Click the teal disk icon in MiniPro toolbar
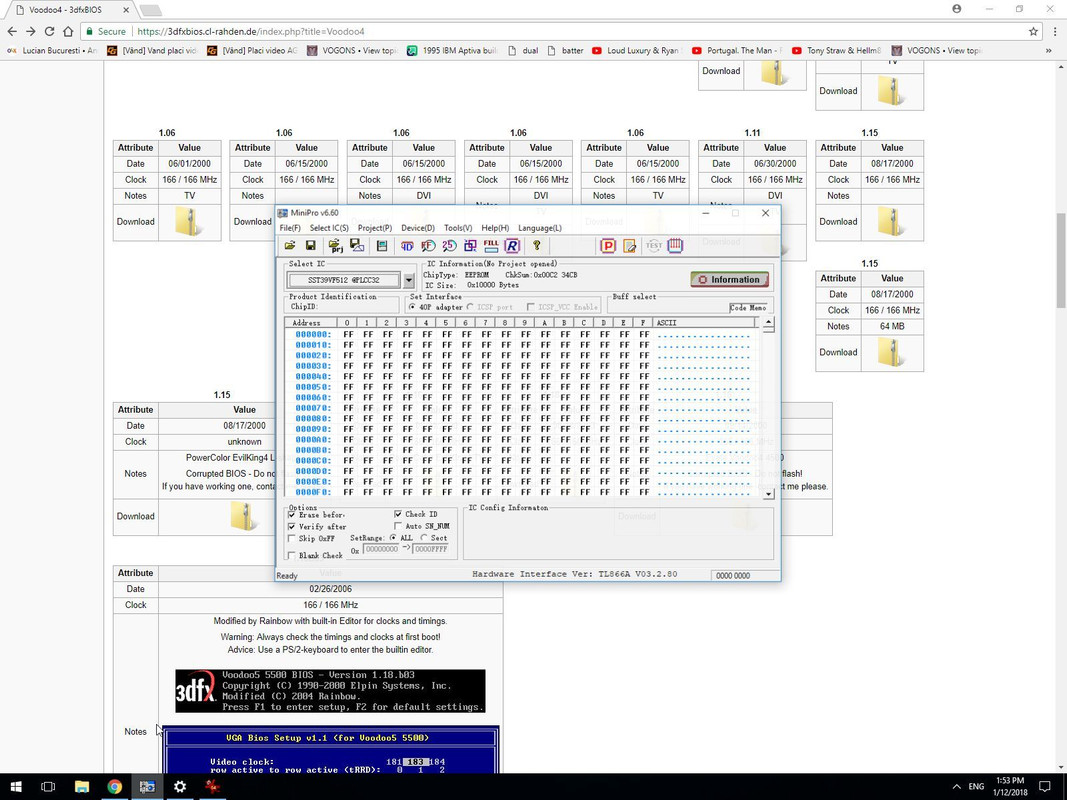The image size is (1067, 800). point(382,246)
